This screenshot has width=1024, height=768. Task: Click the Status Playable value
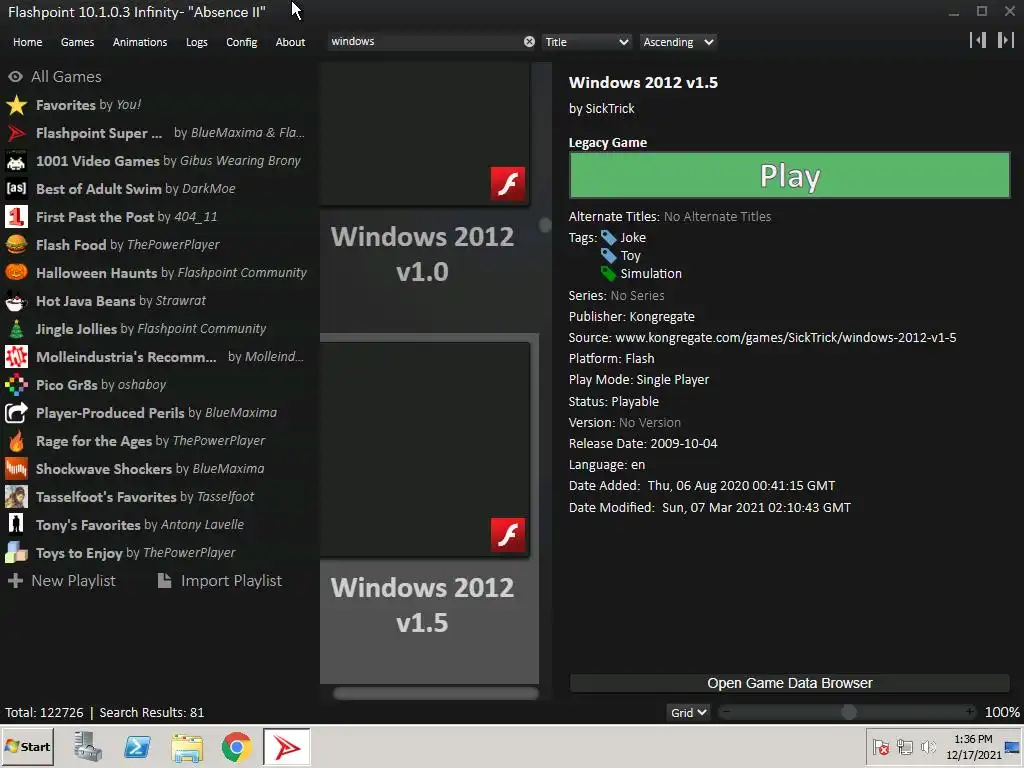pos(635,402)
